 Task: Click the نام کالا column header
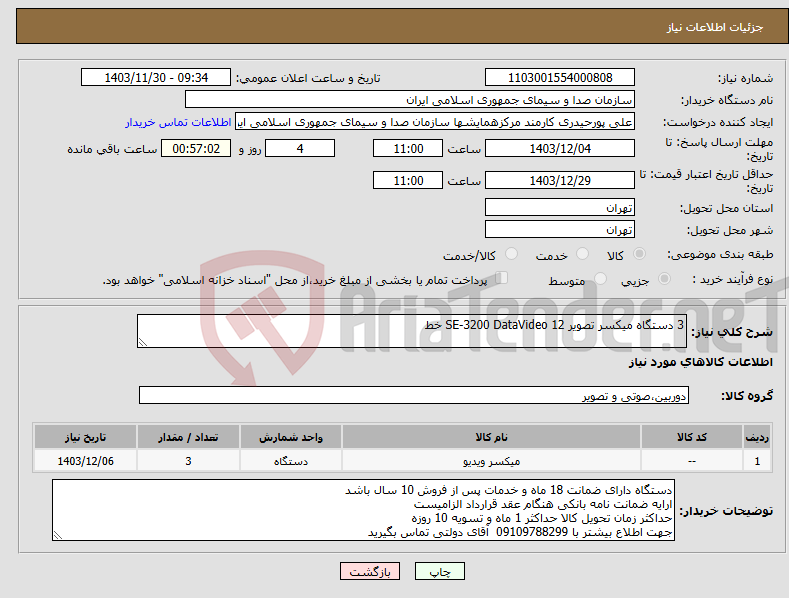(491, 437)
